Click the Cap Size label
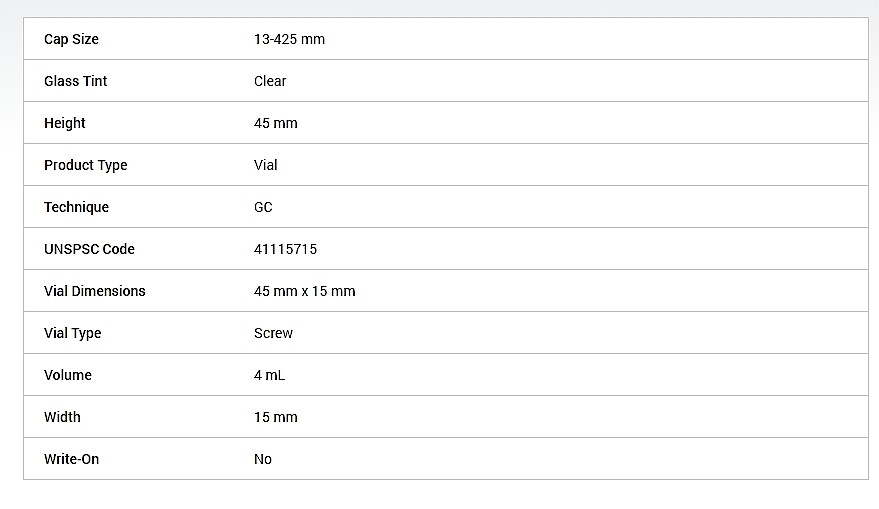 pyautogui.click(x=71, y=39)
